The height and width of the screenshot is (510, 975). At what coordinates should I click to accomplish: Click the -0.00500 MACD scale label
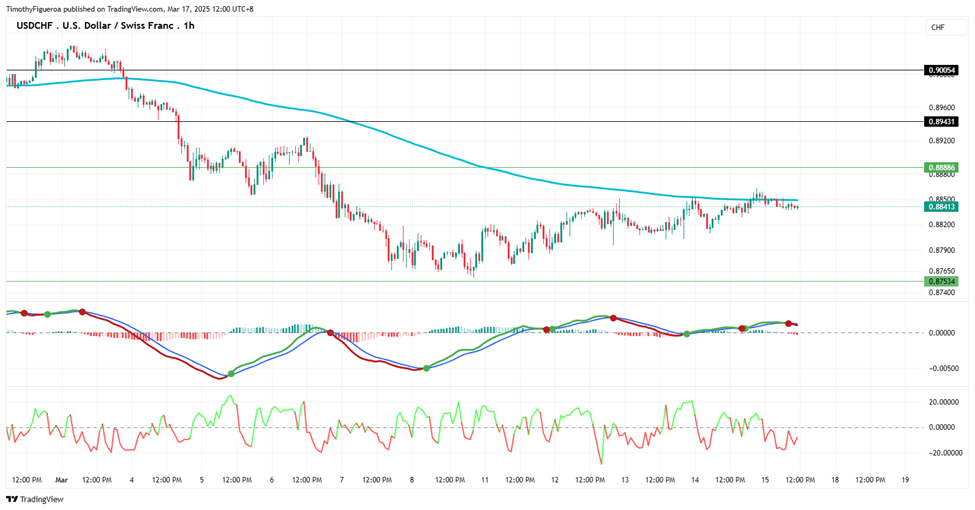[x=941, y=368]
